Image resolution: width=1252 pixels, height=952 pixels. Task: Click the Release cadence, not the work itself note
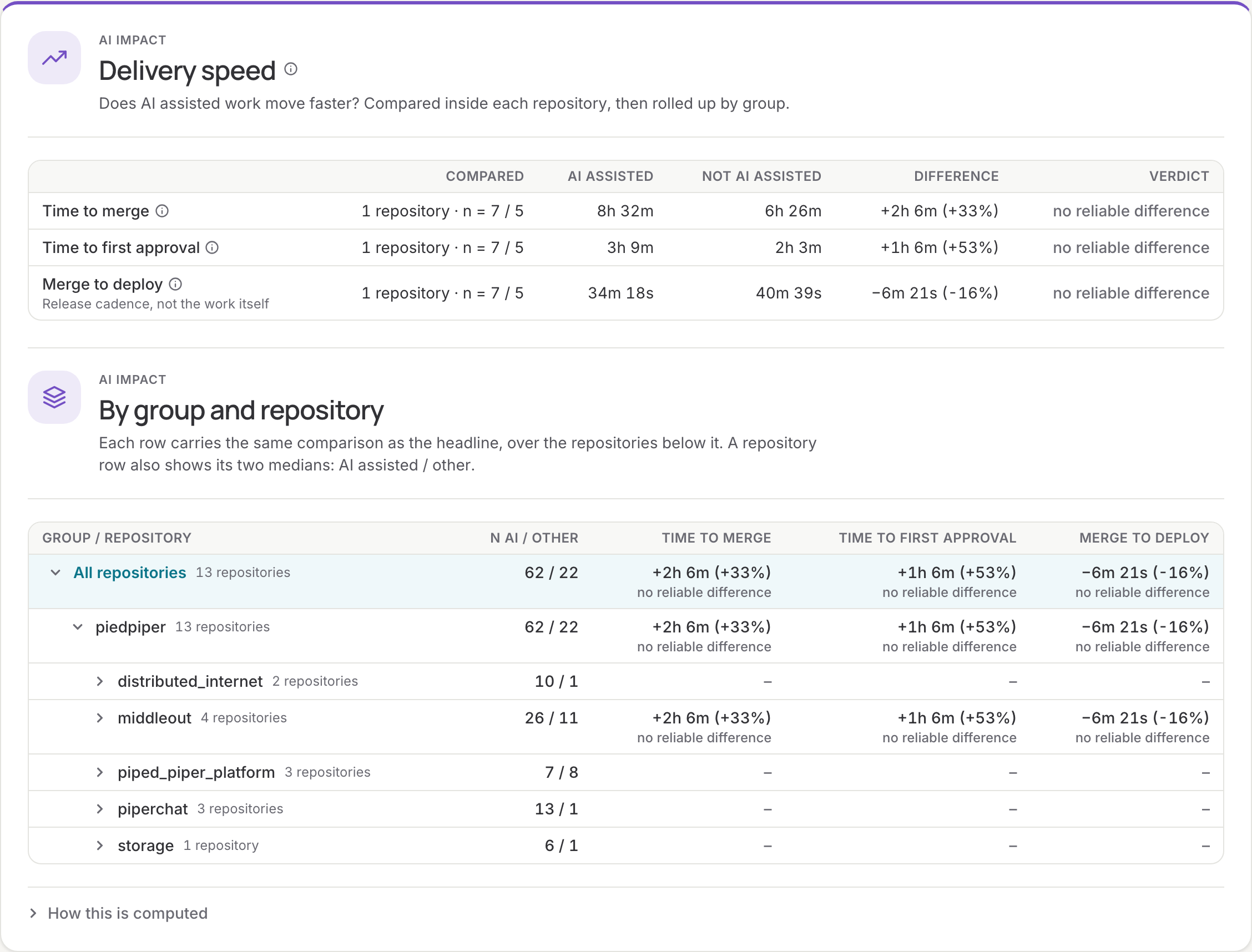[x=155, y=305]
